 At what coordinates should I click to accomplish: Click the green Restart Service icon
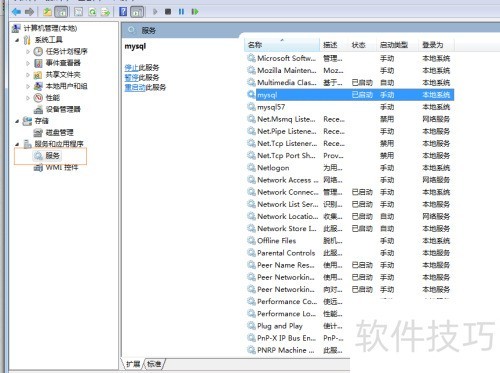195,12
